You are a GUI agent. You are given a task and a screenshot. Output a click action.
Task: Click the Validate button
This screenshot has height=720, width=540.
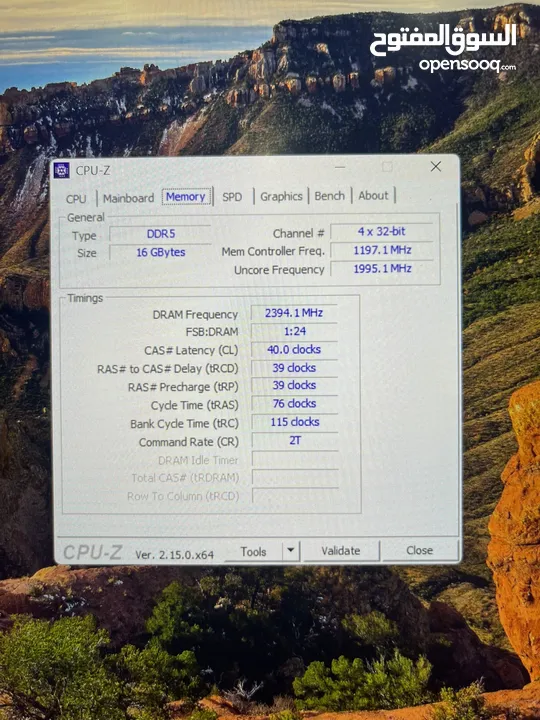(x=340, y=551)
